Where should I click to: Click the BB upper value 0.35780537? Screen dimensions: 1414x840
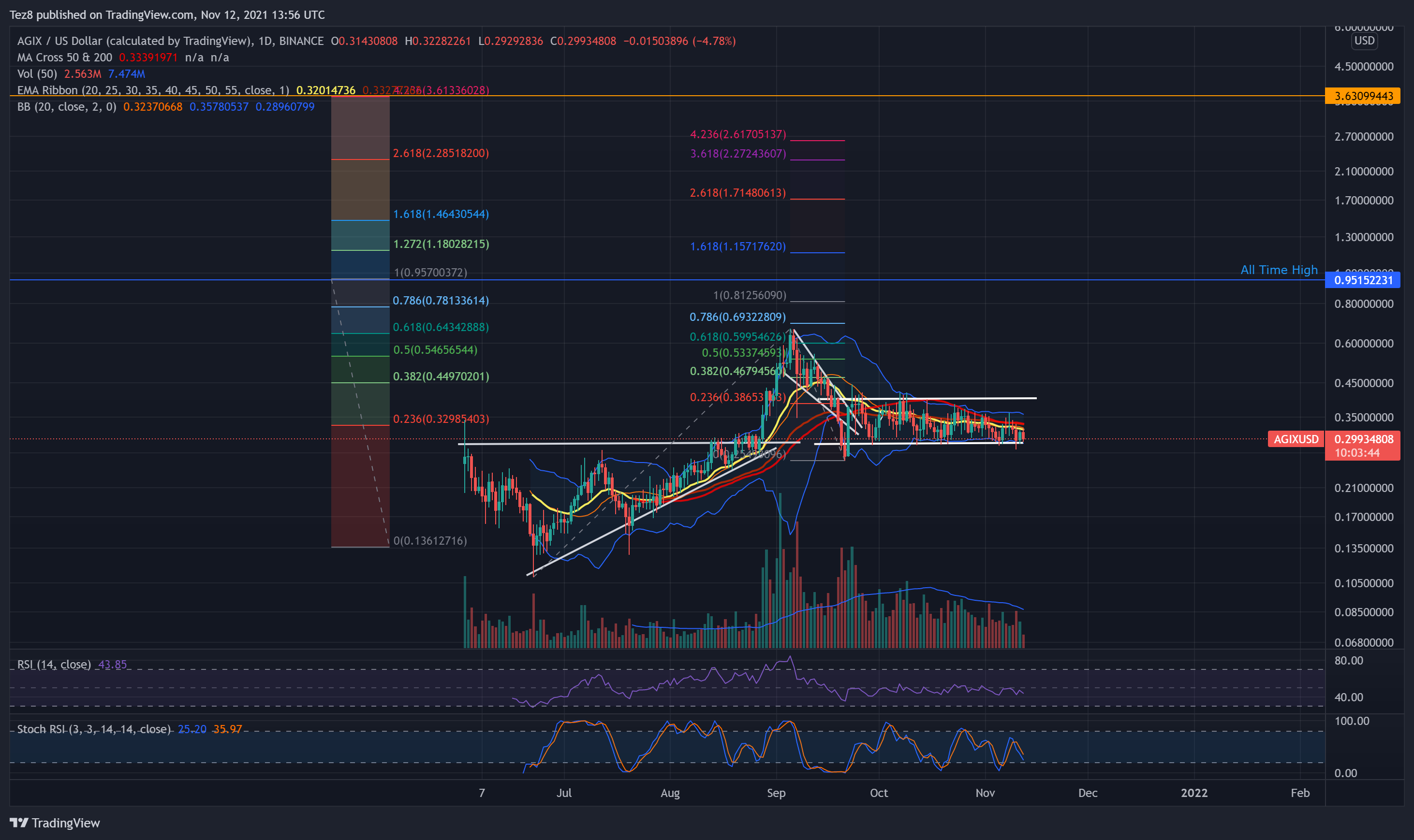[x=219, y=106]
